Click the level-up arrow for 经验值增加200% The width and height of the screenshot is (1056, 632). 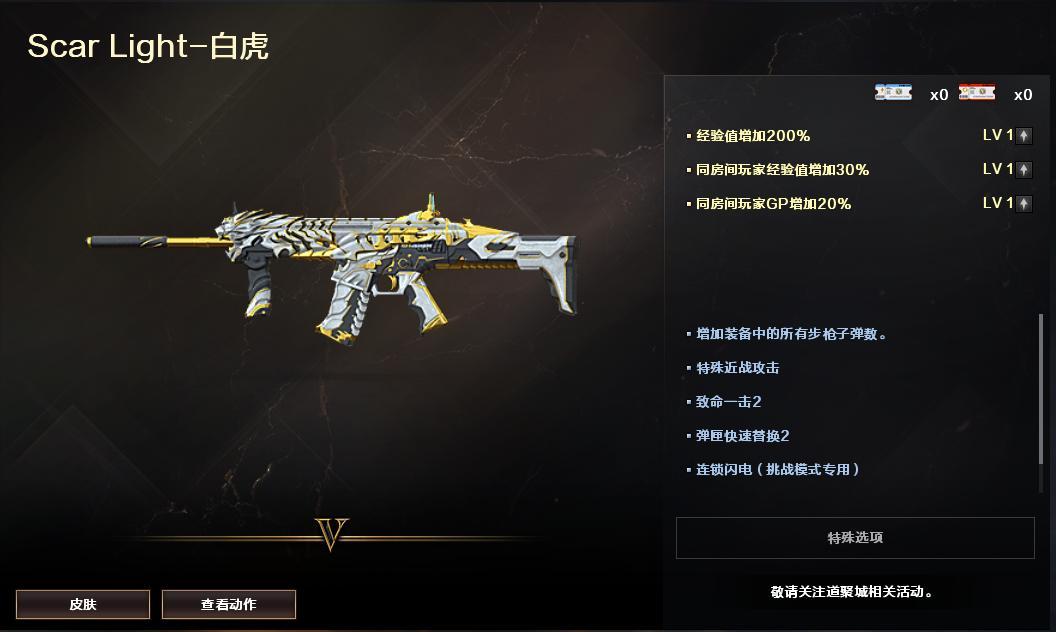point(1024,135)
